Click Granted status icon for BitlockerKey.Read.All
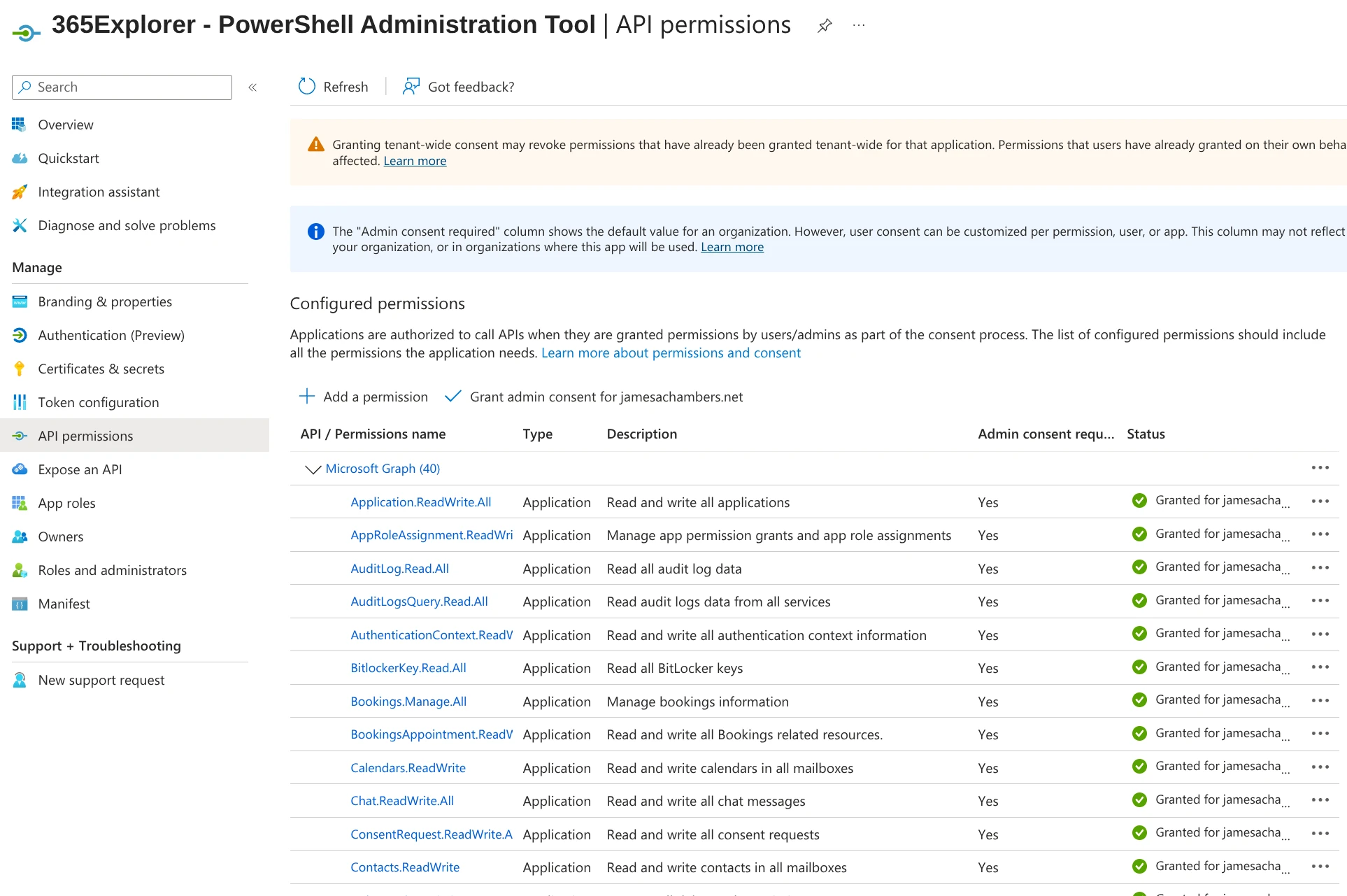 [x=1139, y=667]
